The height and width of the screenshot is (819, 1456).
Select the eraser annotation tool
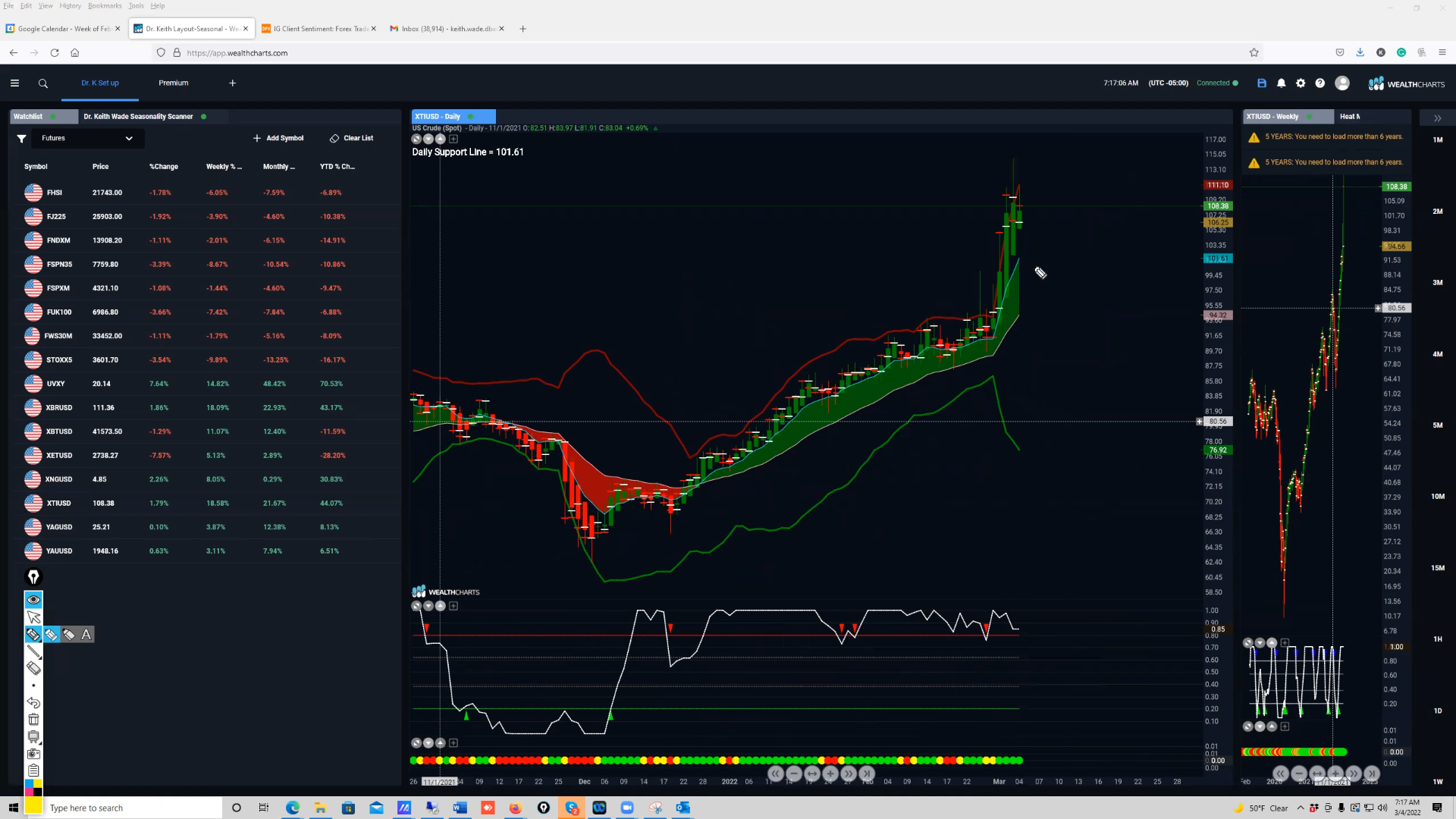point(33,668)
